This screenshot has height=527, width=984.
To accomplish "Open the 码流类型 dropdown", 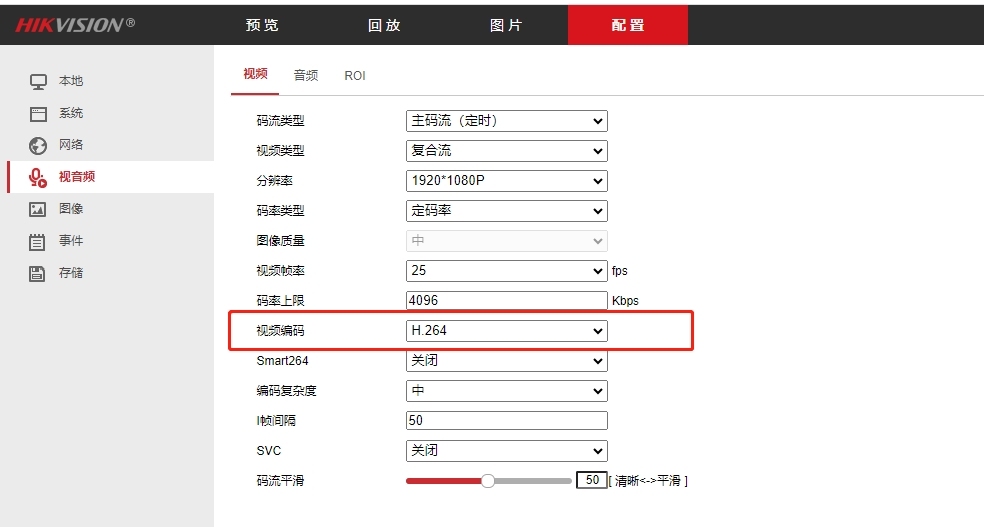I will [506, 121].
